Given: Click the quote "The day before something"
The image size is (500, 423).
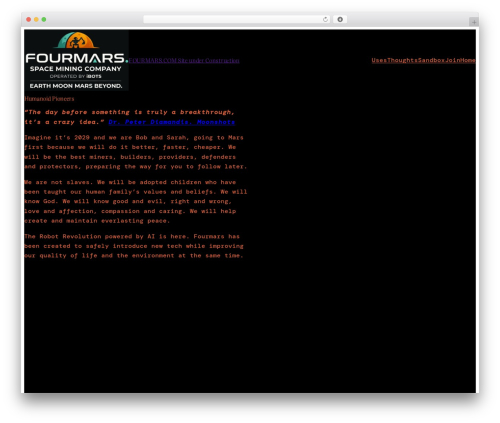Looking at the screenshot, I should (x=130, y=117).
